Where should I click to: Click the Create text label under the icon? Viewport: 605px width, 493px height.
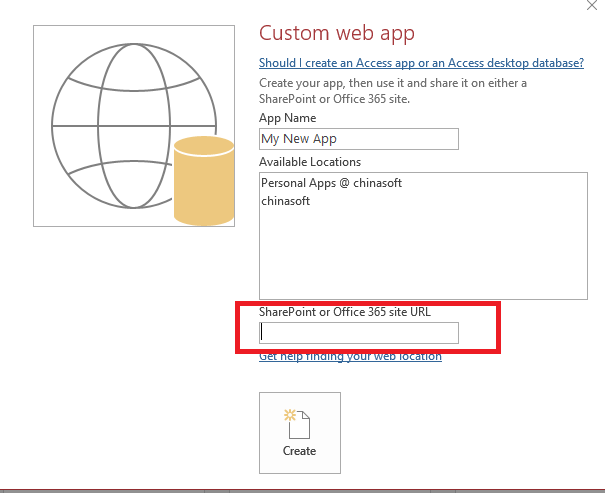[299, 451]
